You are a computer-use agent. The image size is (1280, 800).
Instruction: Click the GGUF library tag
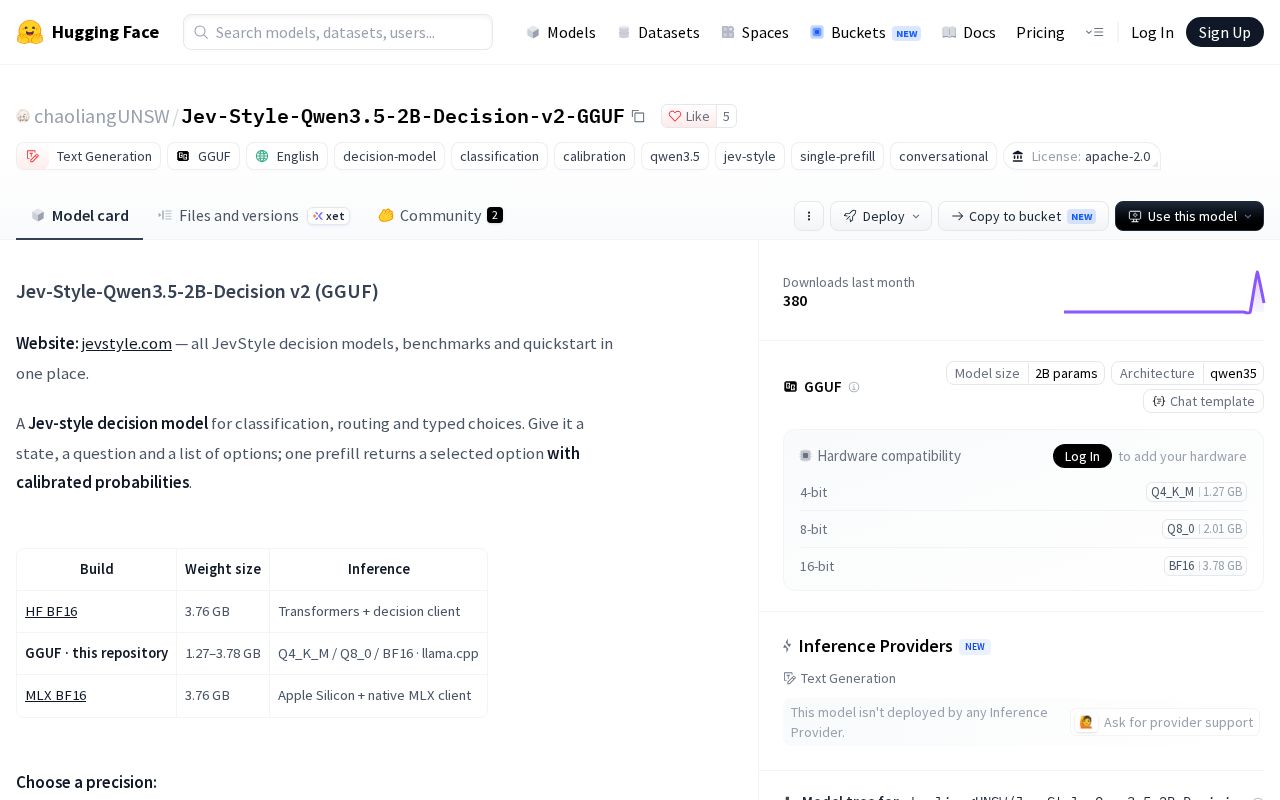204,156
